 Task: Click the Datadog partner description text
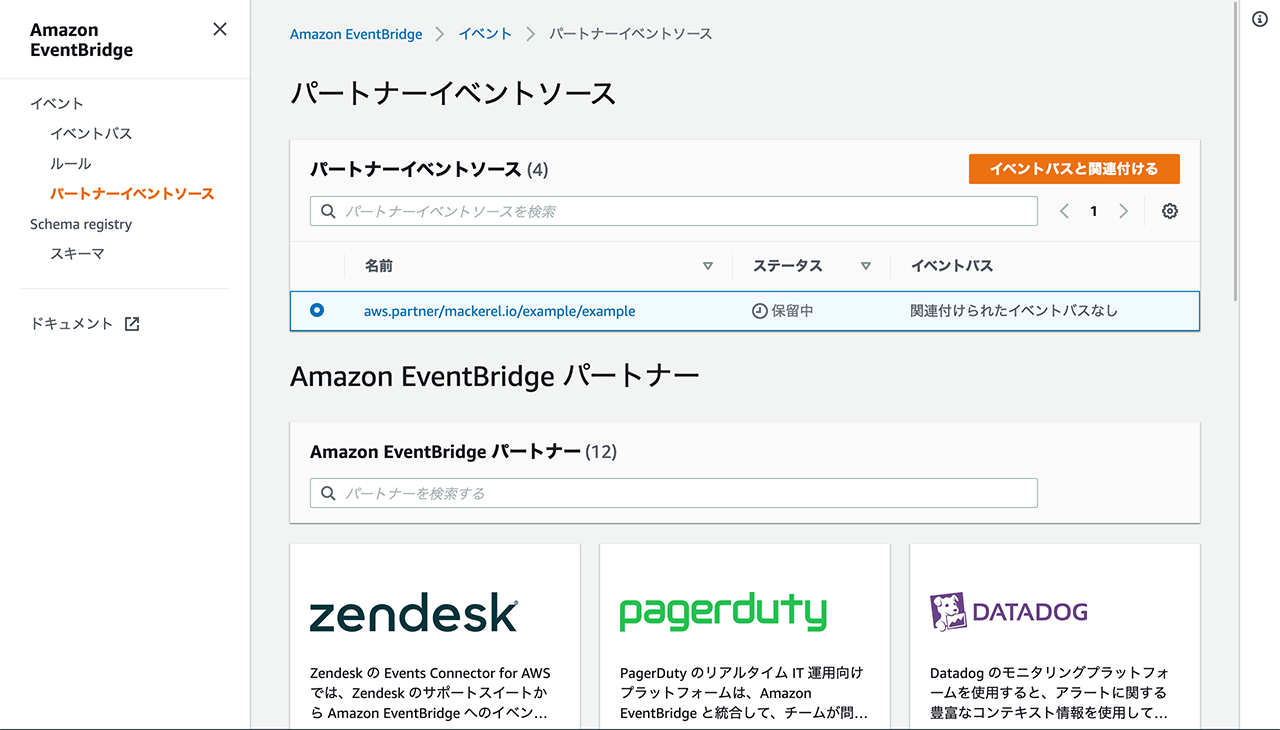click(x=1049, y=693)
